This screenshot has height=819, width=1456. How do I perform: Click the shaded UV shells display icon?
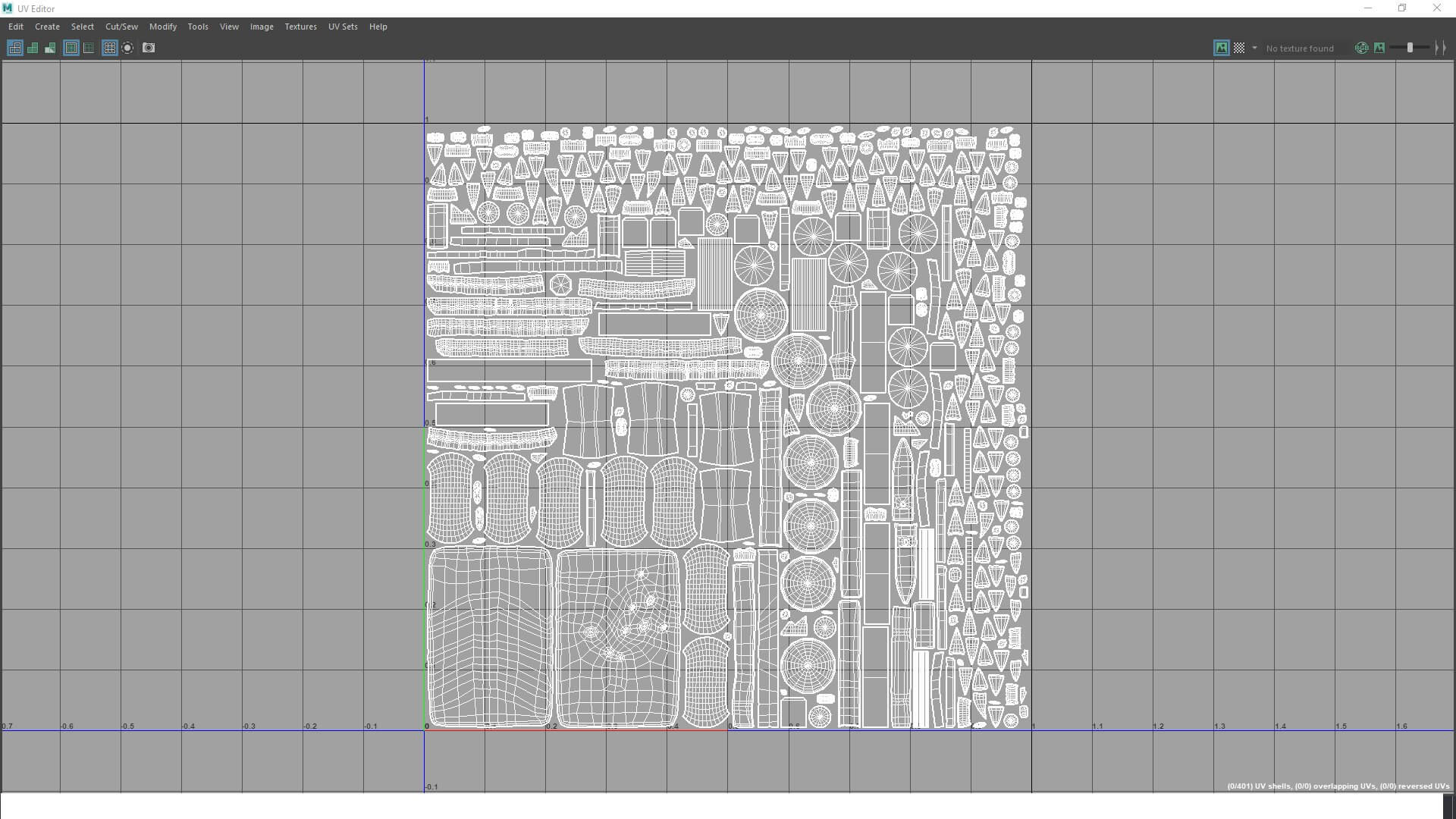33,48
